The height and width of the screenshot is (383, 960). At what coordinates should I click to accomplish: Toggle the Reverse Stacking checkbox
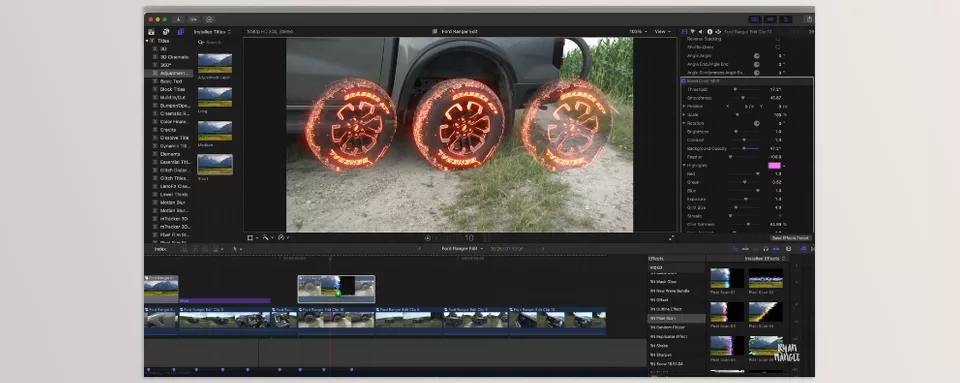point(778,39)
